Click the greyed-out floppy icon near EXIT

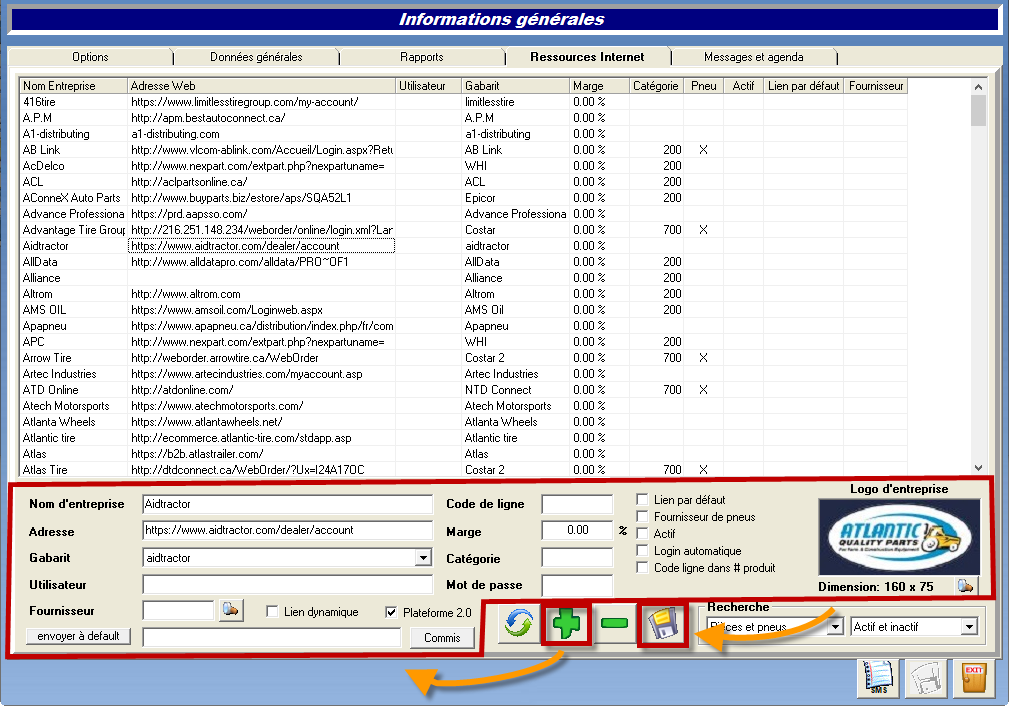point(926,679)
